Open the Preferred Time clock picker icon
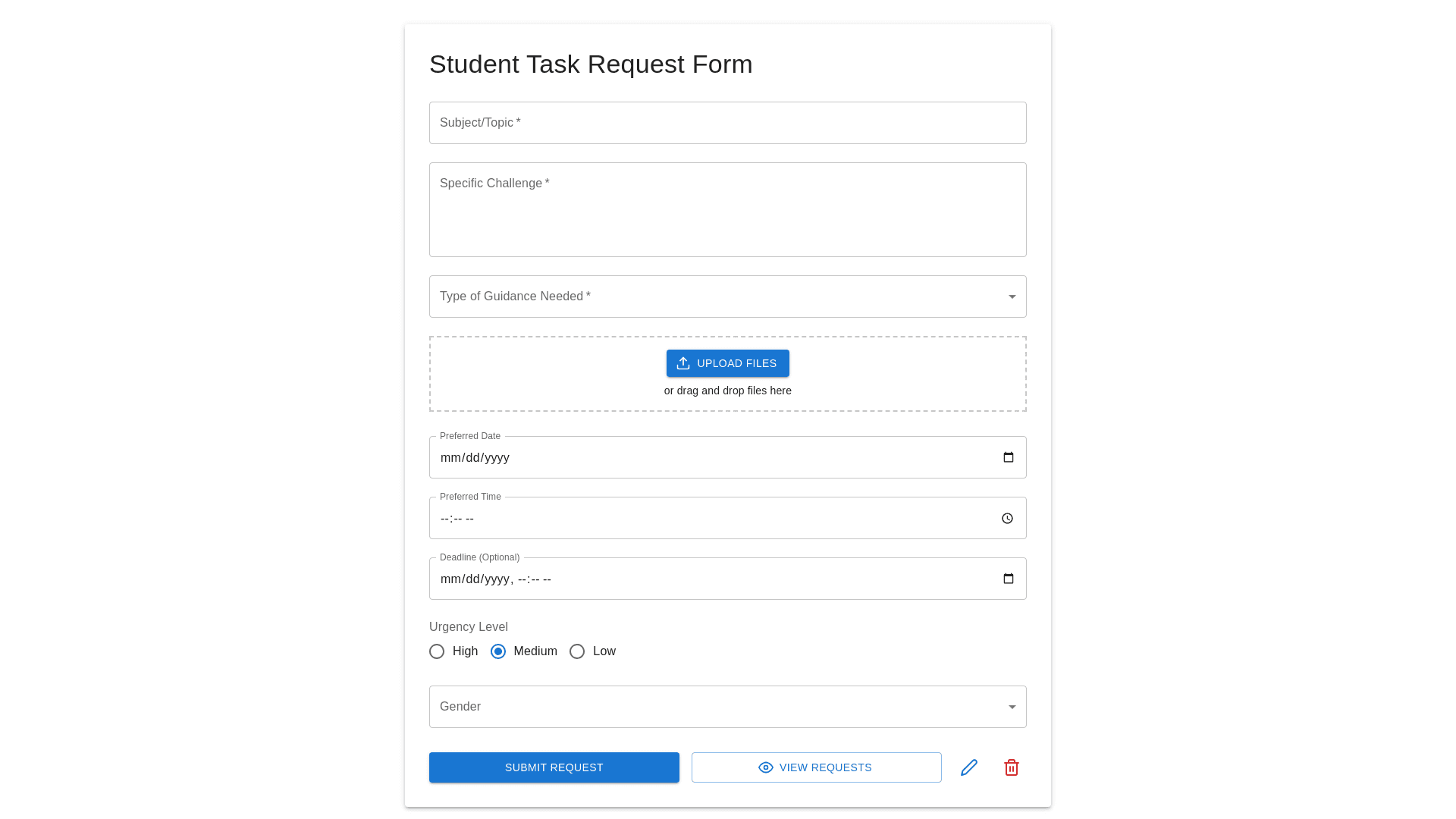The width and height of the screenshot is (1456, 819). [1007, 519]
